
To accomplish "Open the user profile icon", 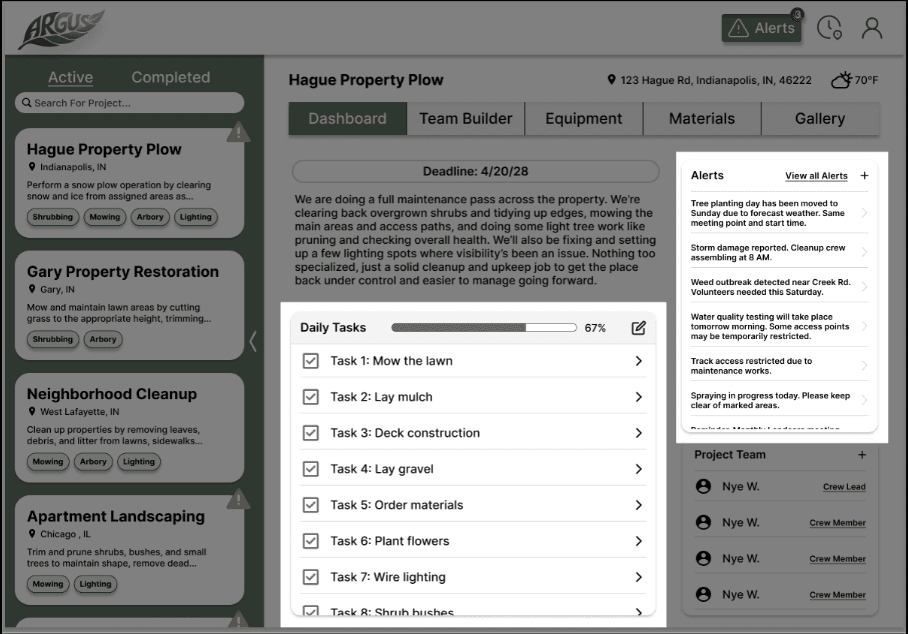I will [x=872, y=28].
